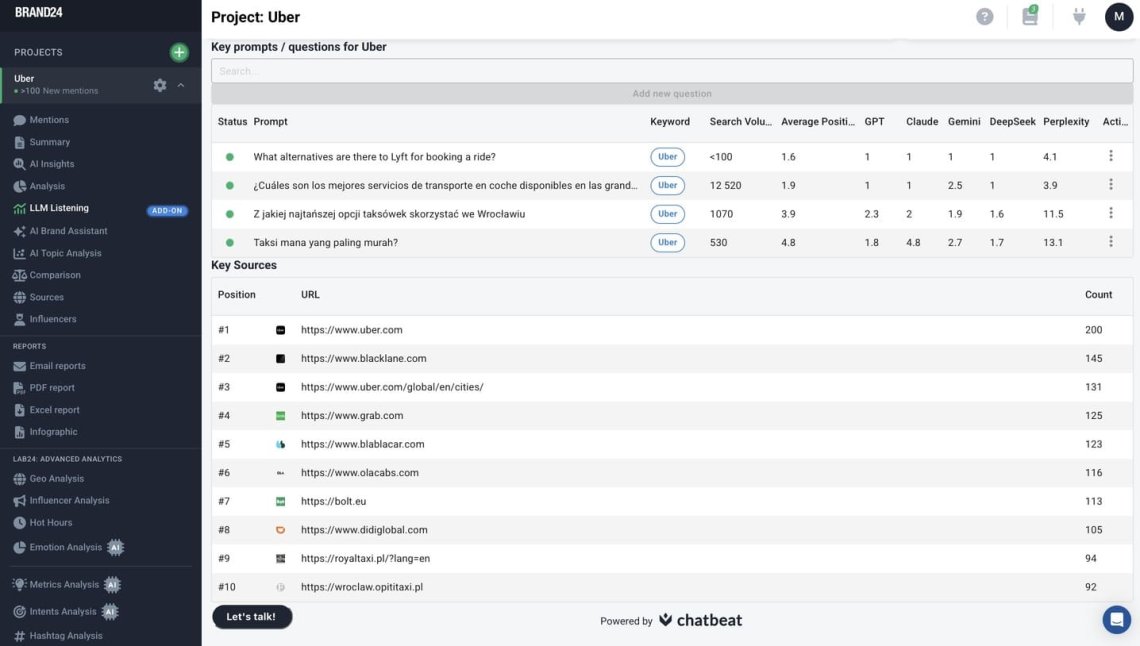
Task: Open the user profile avatar M
Action: click(x=1119, y=17)
